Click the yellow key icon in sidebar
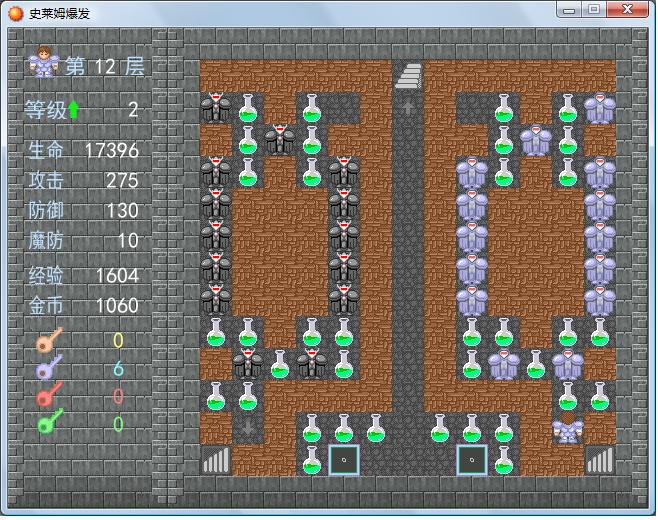658x520 pixels. [48, 341]
